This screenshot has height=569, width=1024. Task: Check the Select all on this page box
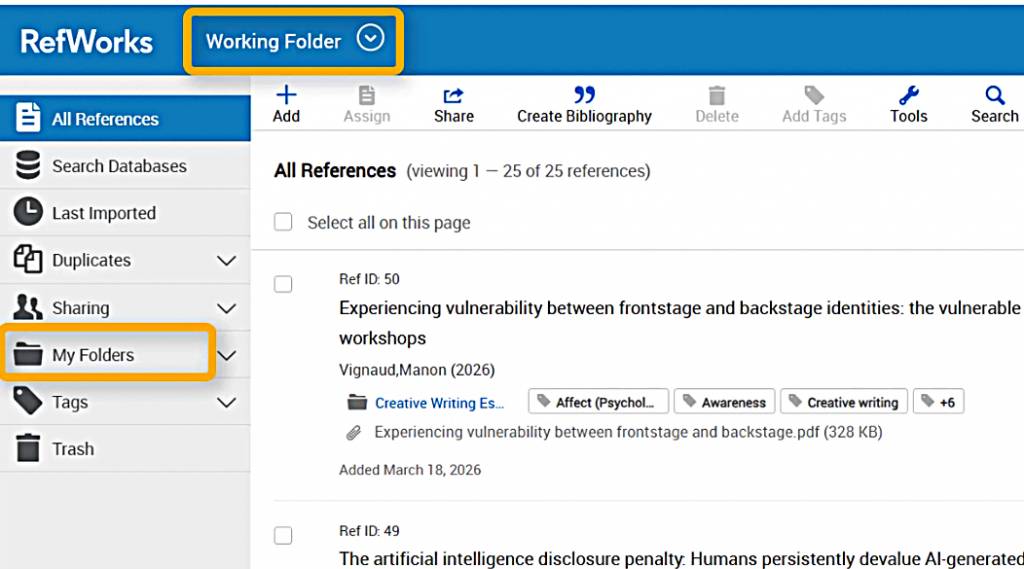tap(284, 222)
